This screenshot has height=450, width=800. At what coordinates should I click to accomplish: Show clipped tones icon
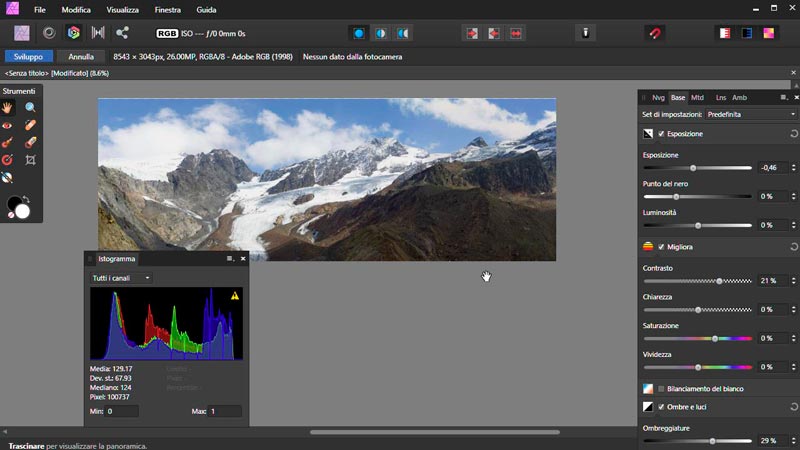769,34
